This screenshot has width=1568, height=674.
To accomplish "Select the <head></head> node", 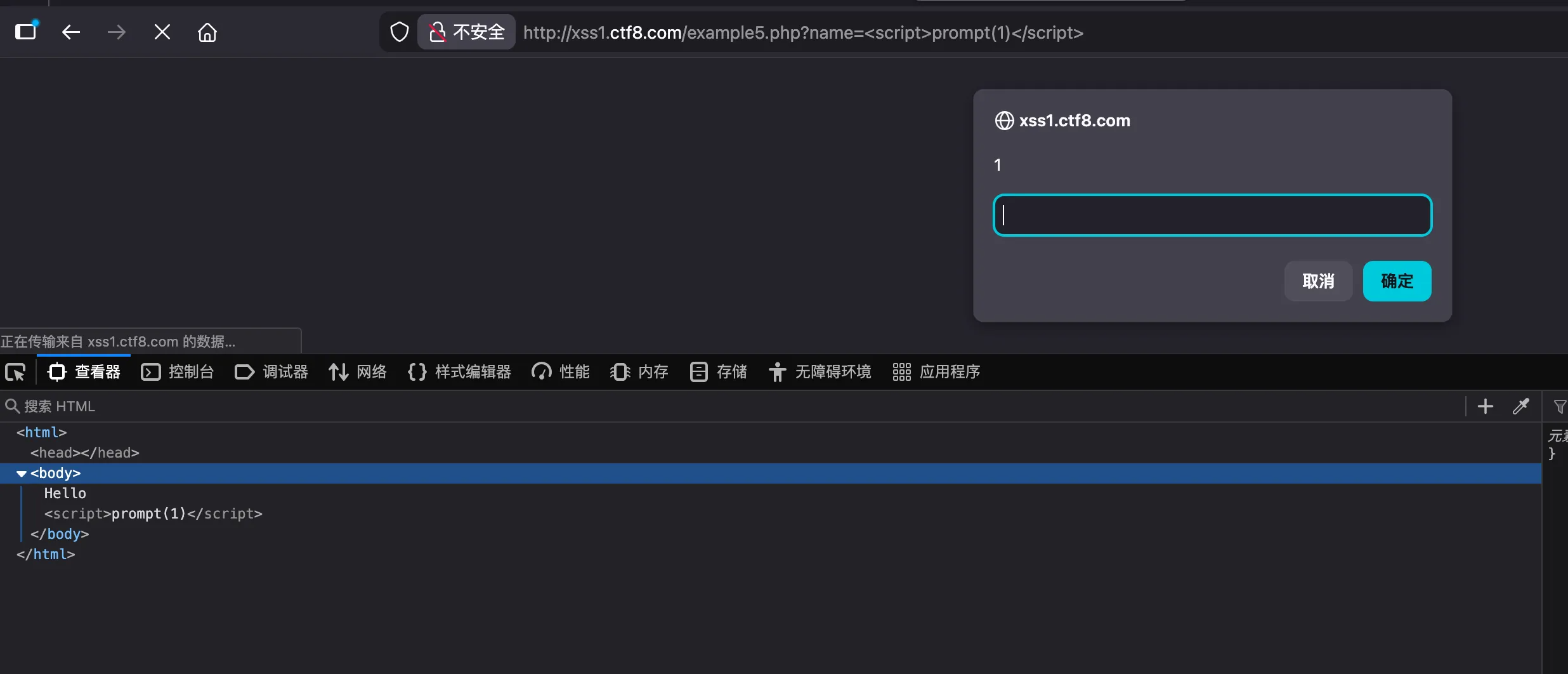I will (x=85, y=453).
